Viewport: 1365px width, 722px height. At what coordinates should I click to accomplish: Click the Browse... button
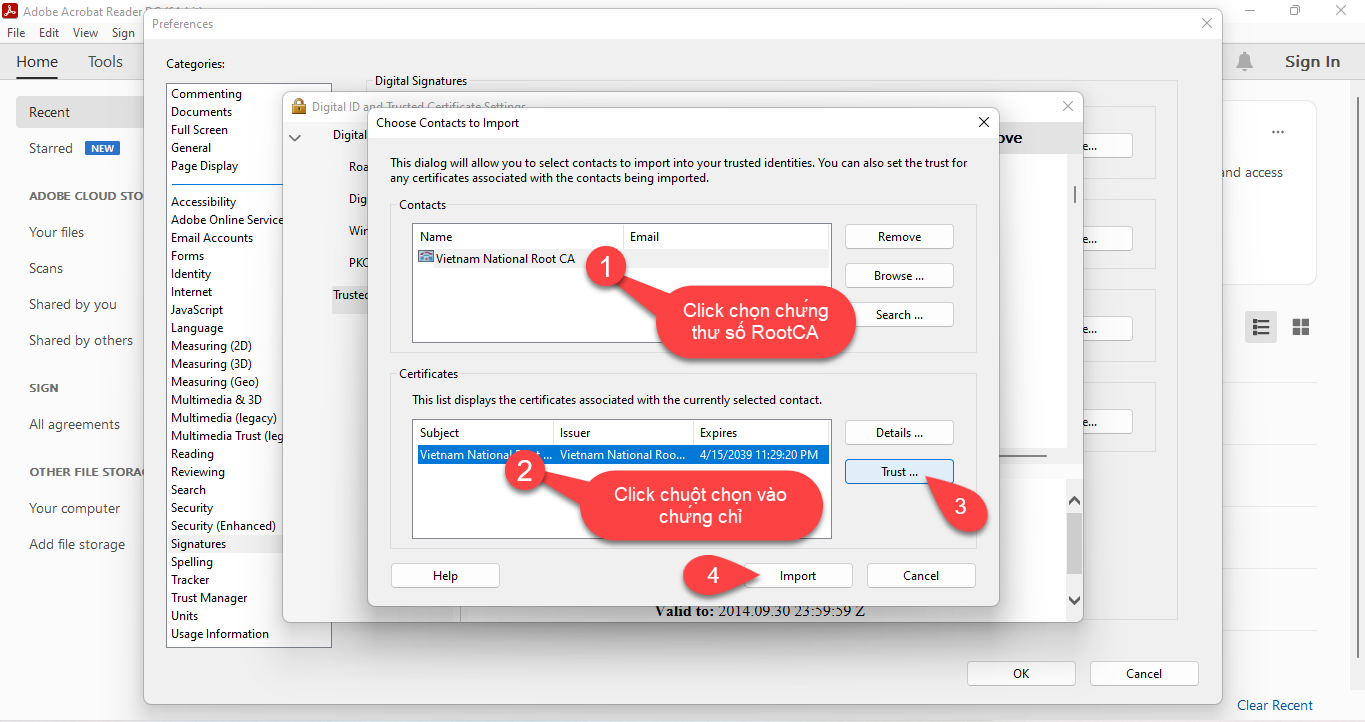(899, 276)
